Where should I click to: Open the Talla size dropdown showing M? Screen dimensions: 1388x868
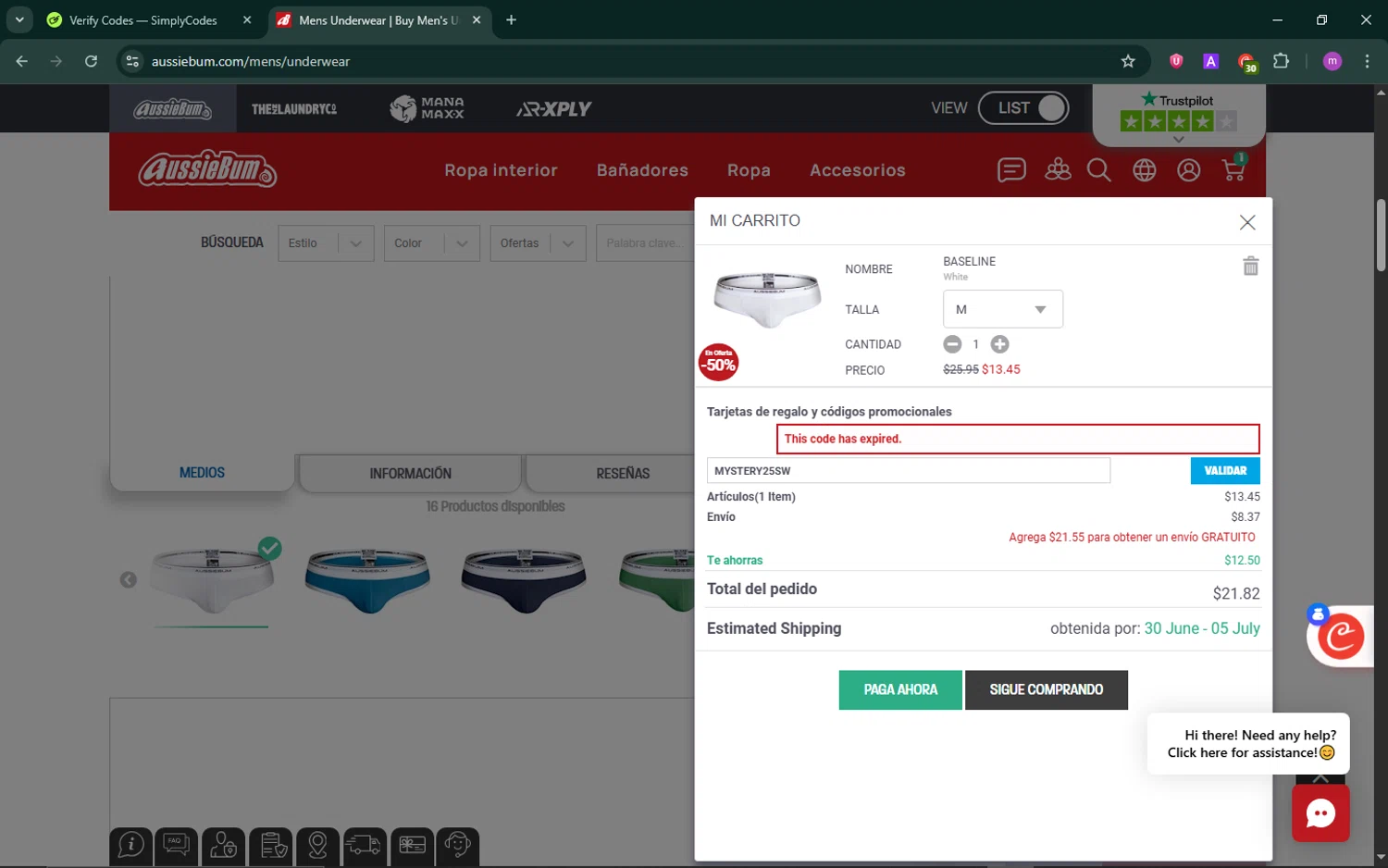(x=1003, y=309)
